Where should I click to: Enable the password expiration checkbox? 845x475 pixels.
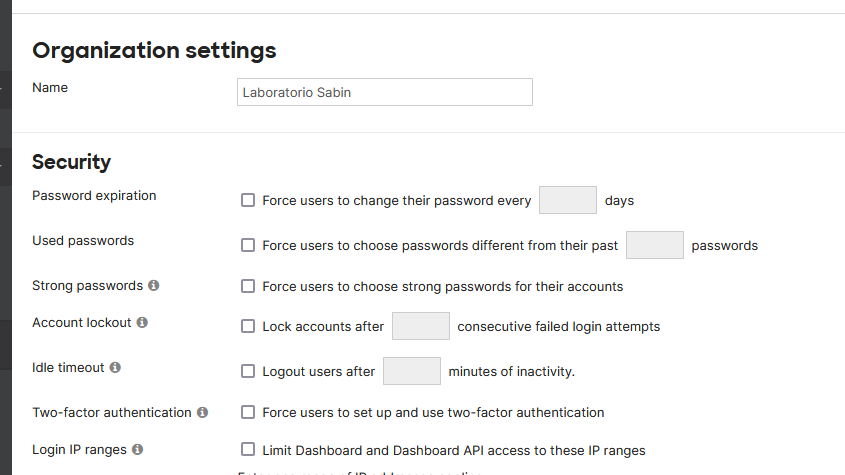pyautogui.click(x=248, y=200)
